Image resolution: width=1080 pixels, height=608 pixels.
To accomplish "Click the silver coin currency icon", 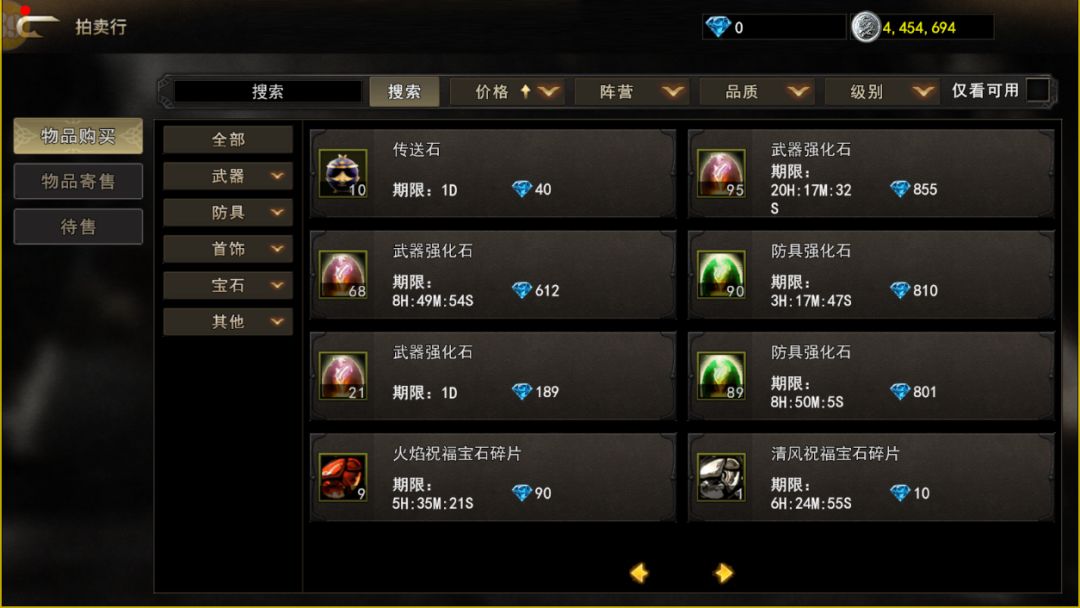I will [866, 28].
